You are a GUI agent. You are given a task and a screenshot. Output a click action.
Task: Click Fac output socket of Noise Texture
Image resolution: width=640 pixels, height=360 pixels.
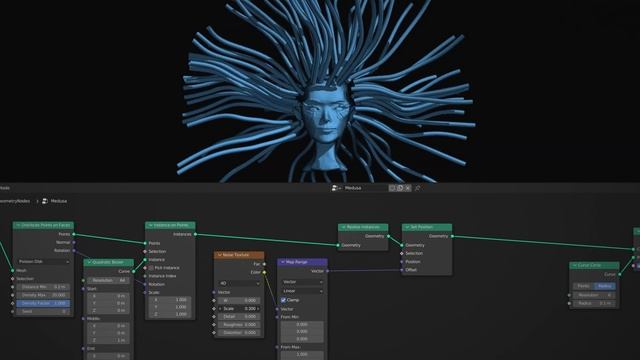(x=264, y=264)
